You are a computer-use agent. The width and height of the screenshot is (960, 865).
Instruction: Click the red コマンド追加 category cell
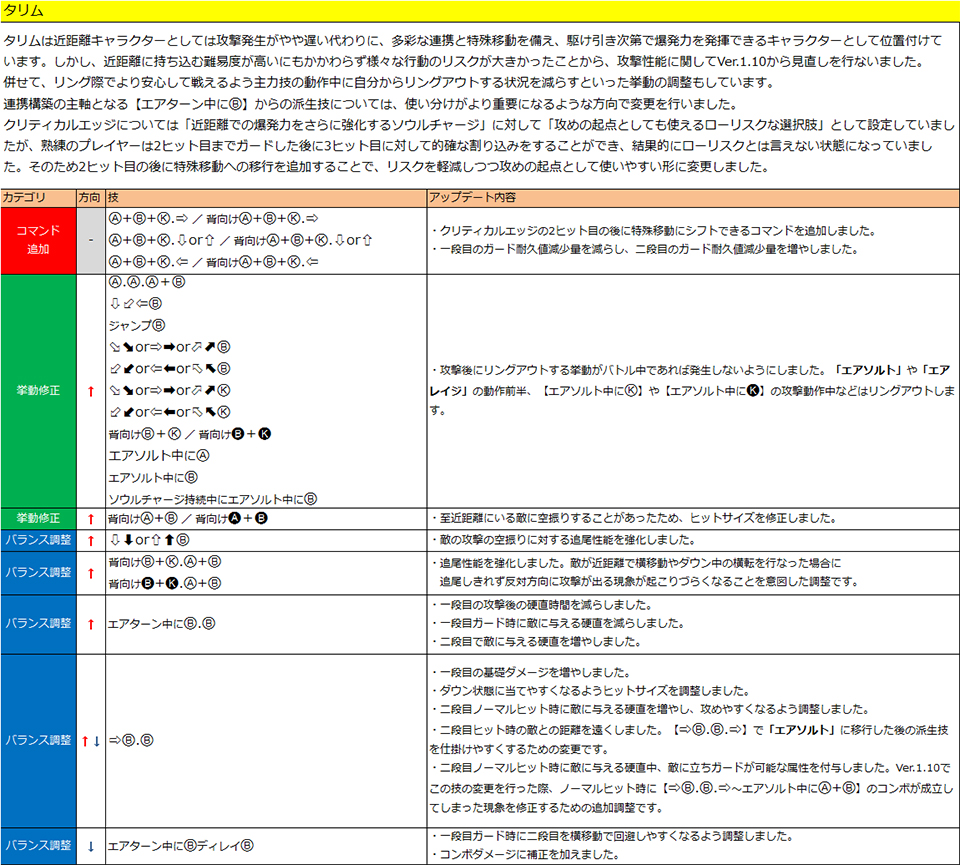(38, 240)
